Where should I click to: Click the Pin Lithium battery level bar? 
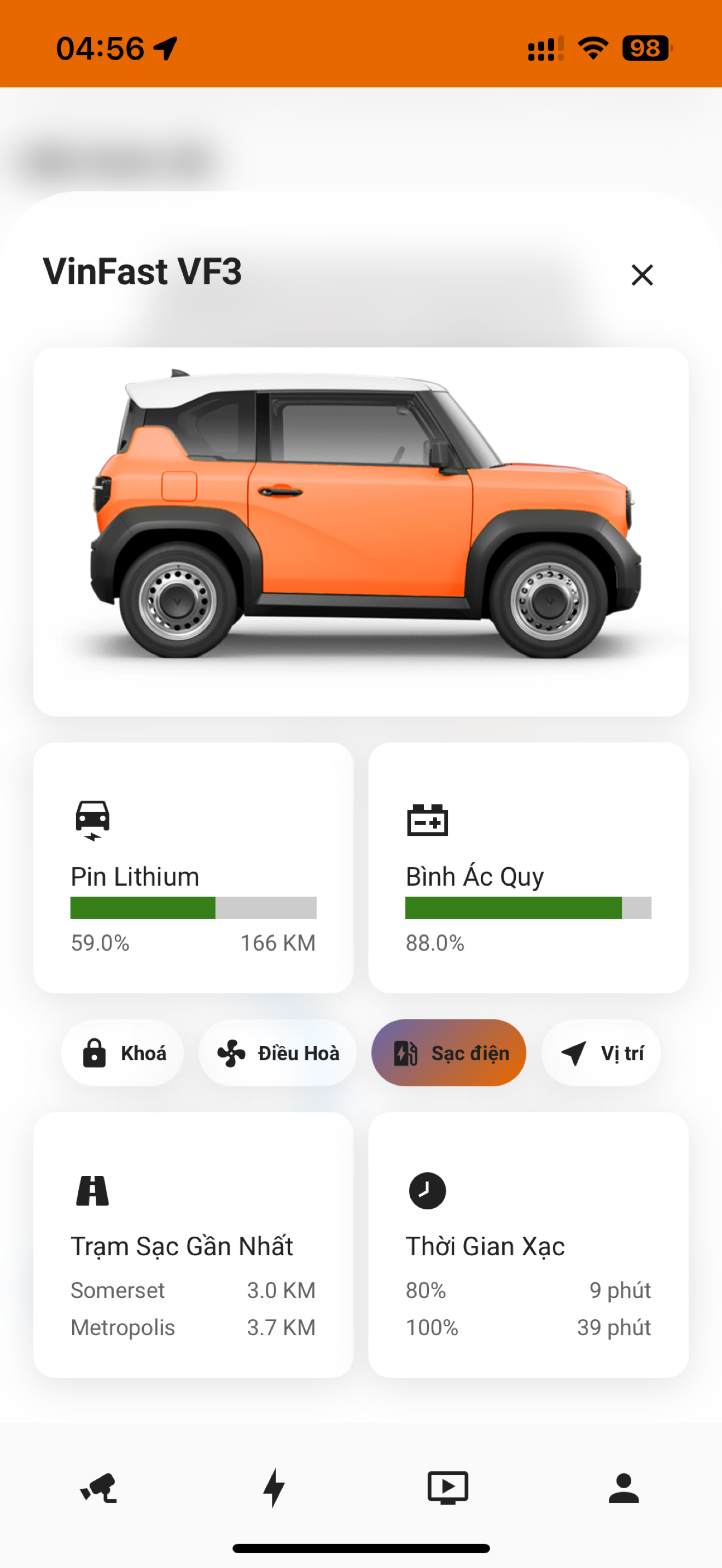[194, 908]
